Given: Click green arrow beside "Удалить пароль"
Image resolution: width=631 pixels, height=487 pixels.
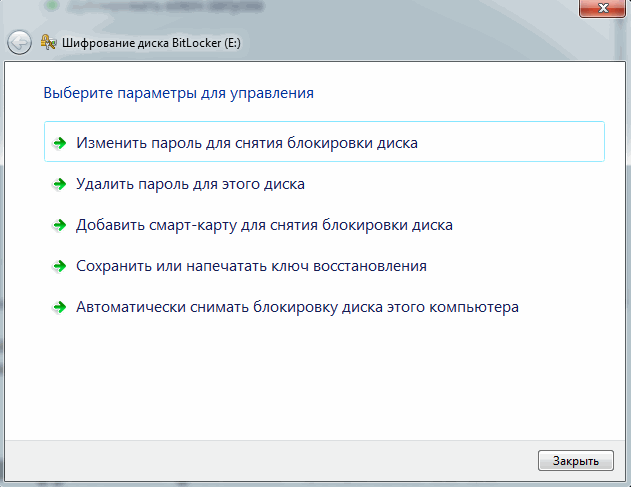Looking at the screenshot, I should point(60,184).
